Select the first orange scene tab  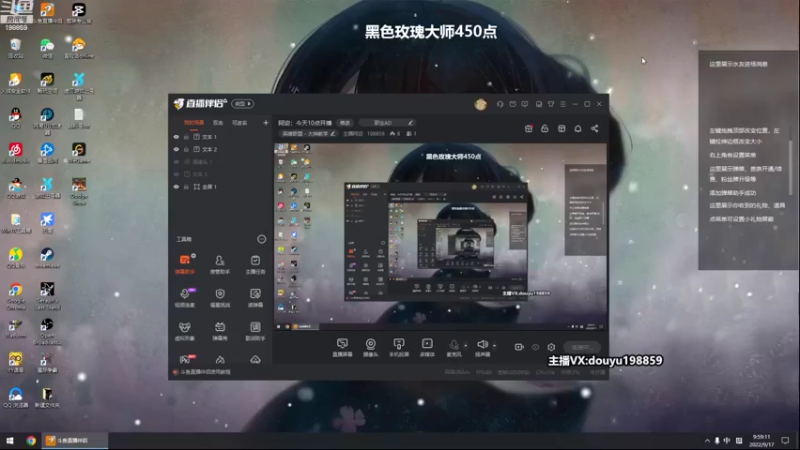coord(194,123)
